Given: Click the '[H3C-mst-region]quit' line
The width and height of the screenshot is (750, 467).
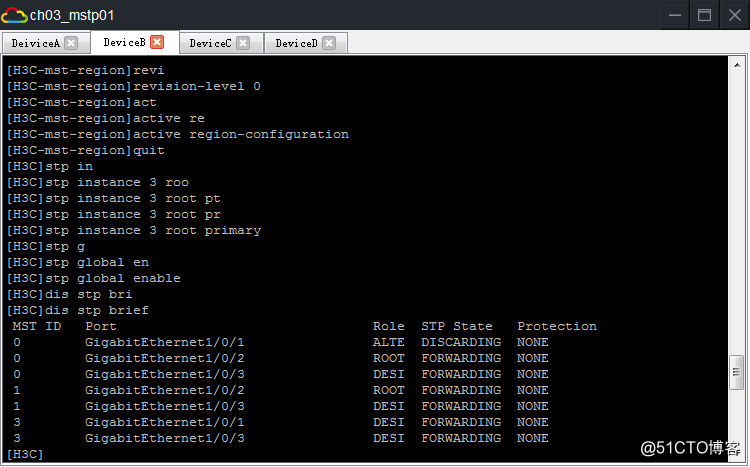Looking at the screenshot, I should click(x=86, y=151).
